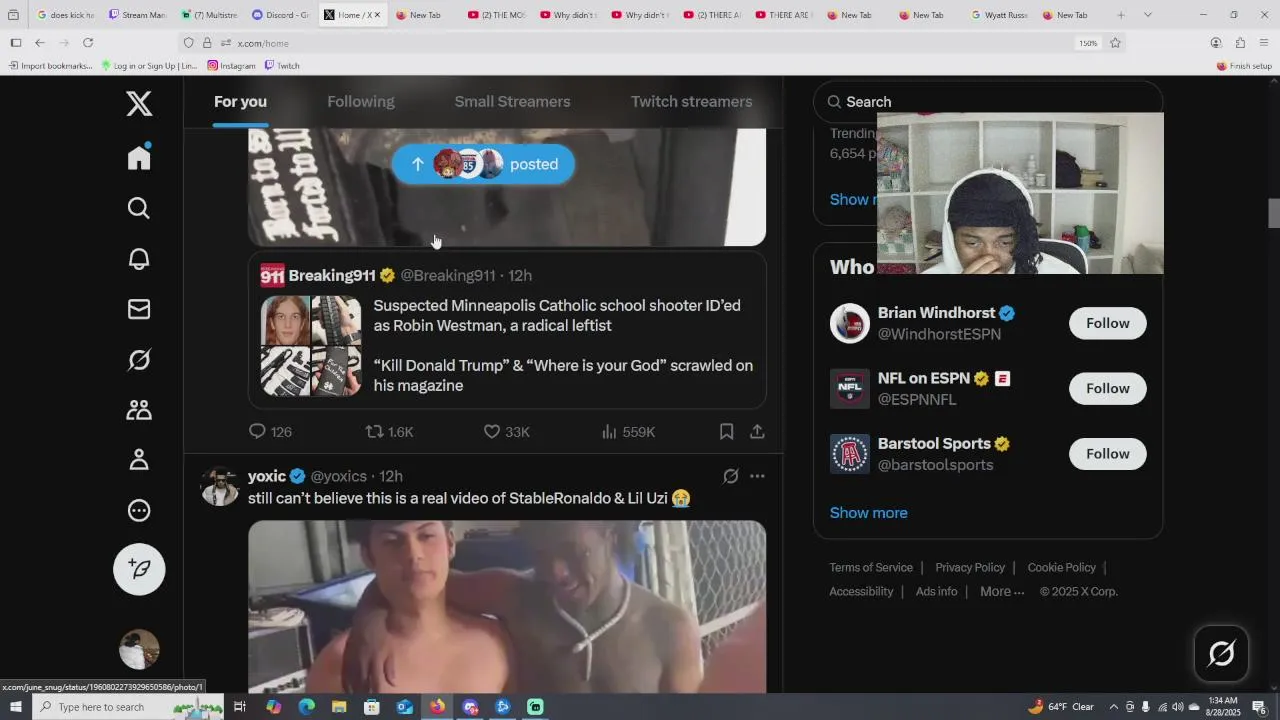1280x720 pixels.
Task: Follow Brian Windhorst
Action: [x=1107, y=323]
